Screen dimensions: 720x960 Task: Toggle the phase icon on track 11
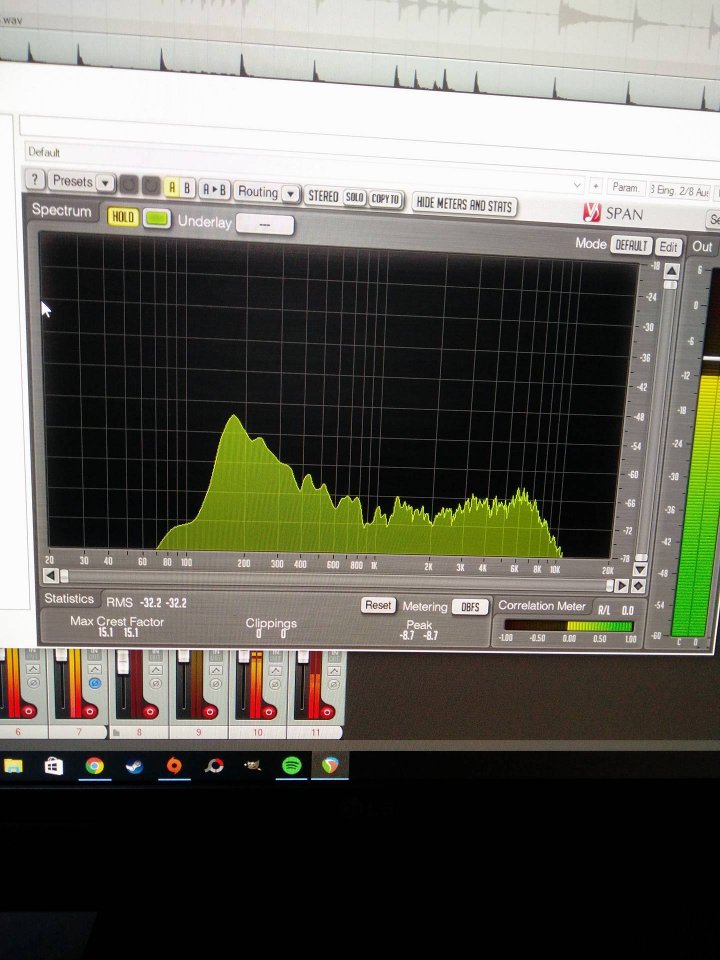tap(334, 684)
